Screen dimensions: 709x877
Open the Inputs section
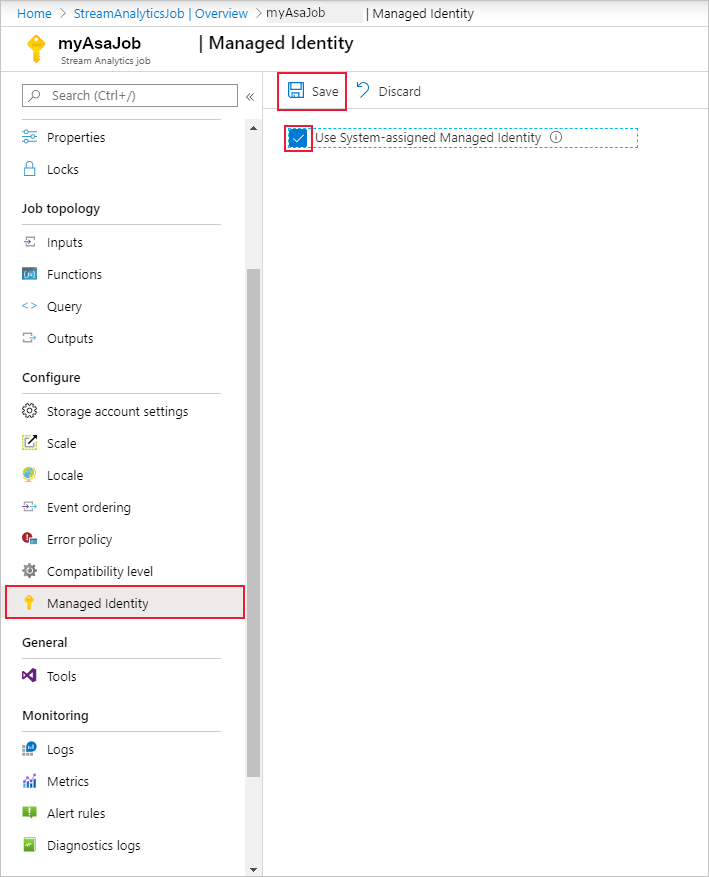[62, 242]
